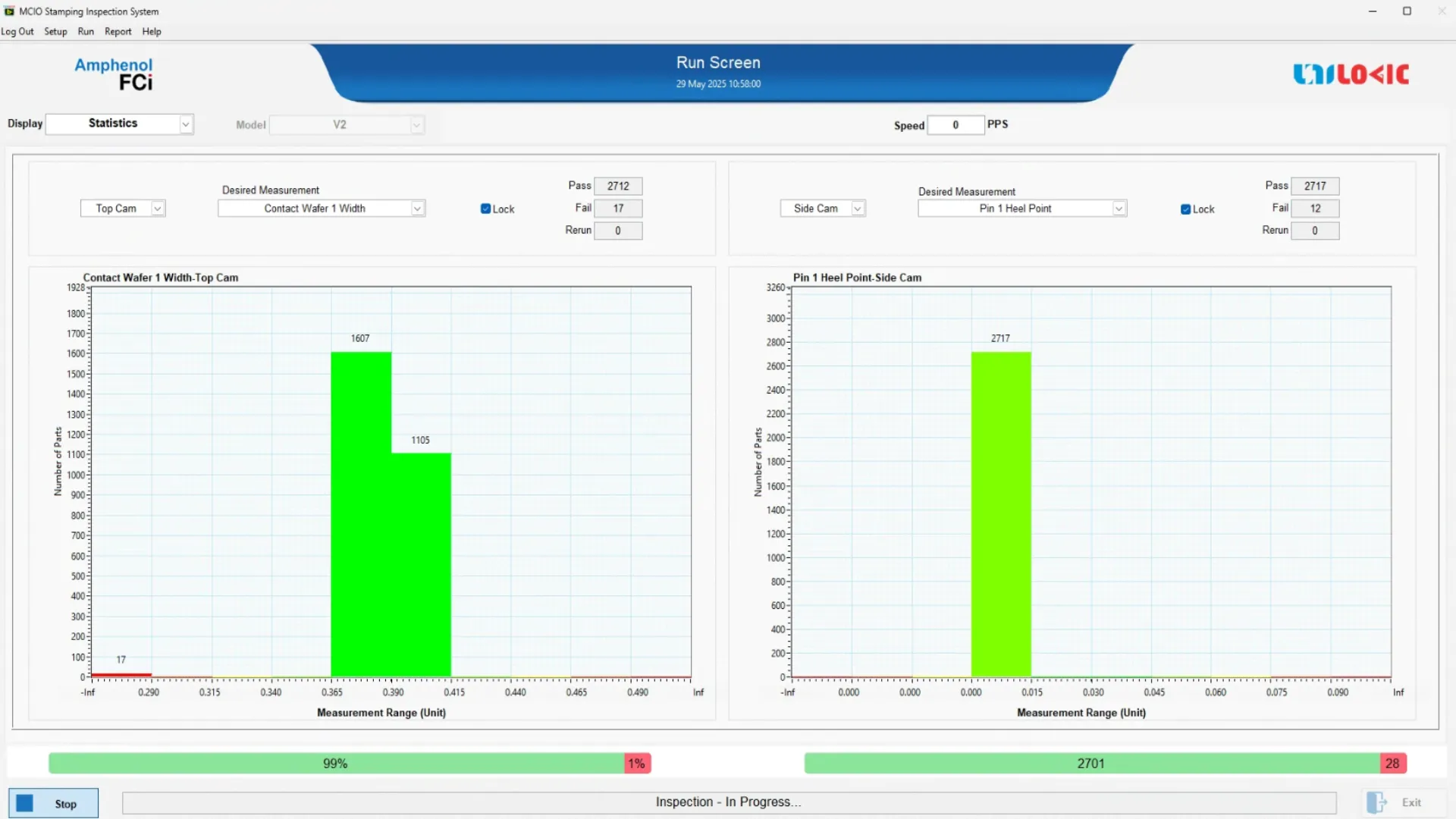The height and width of the screenshot is (819, 1456).
Task: Click the Amphenol FCi logo
Action: (x=114, y=74)
